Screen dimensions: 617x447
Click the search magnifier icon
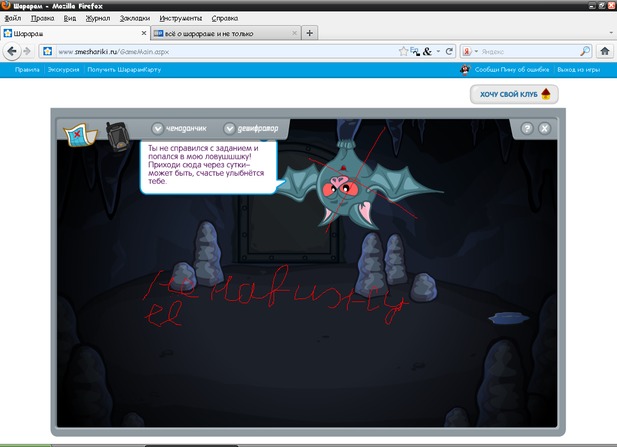click(x=585, y=51)
